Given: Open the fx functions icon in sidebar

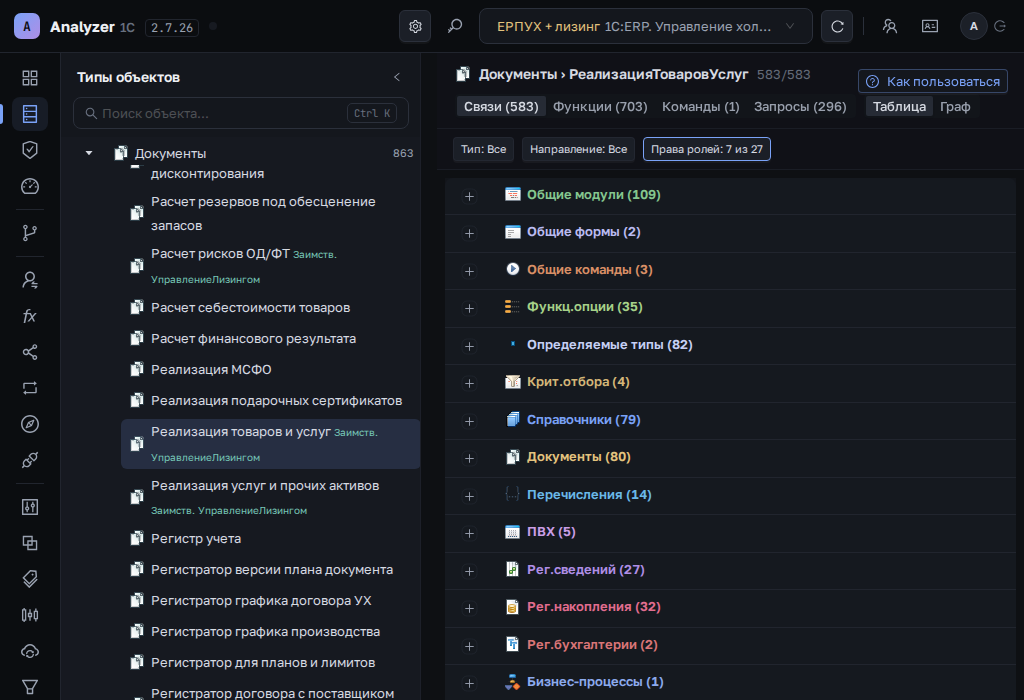Looking at the screenshot, I should [30, 316].
